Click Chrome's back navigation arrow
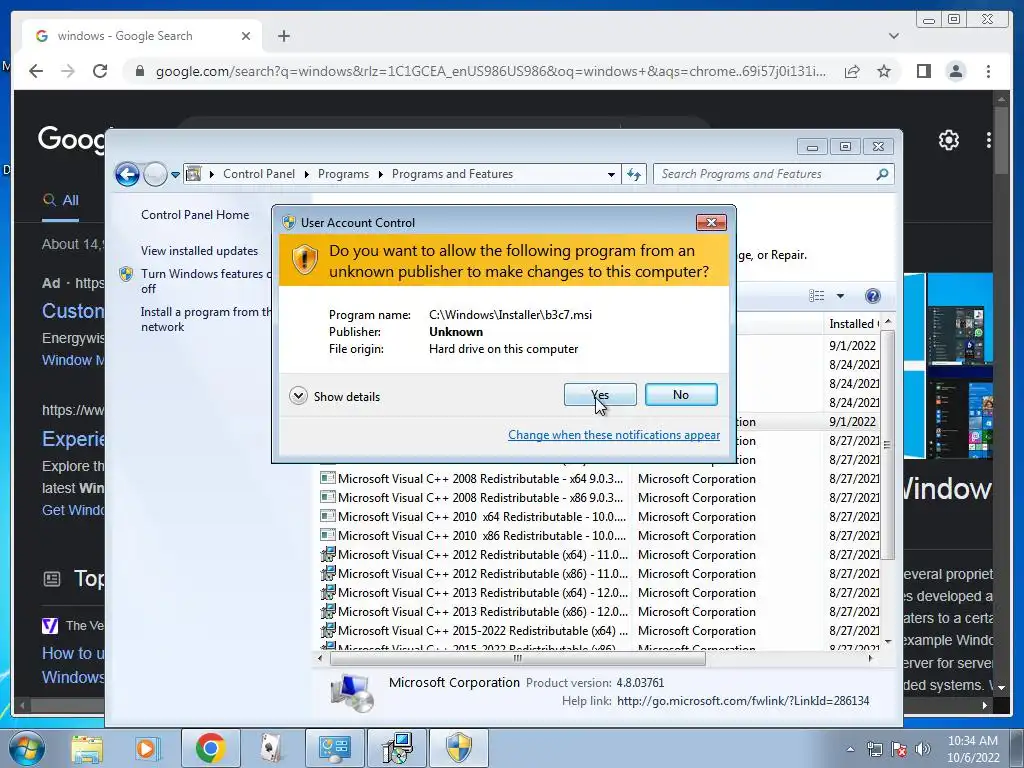 coord(36,71)
